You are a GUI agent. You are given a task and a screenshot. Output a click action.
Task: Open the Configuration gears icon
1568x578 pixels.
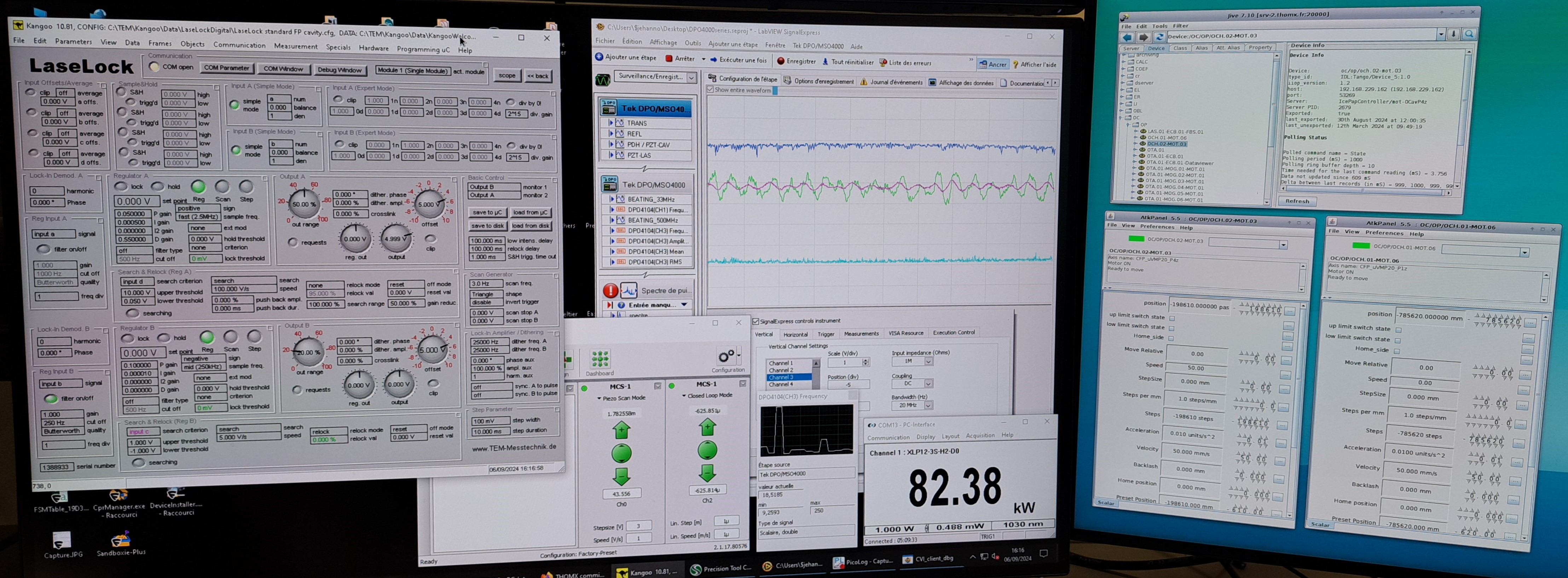coord(726,357)
